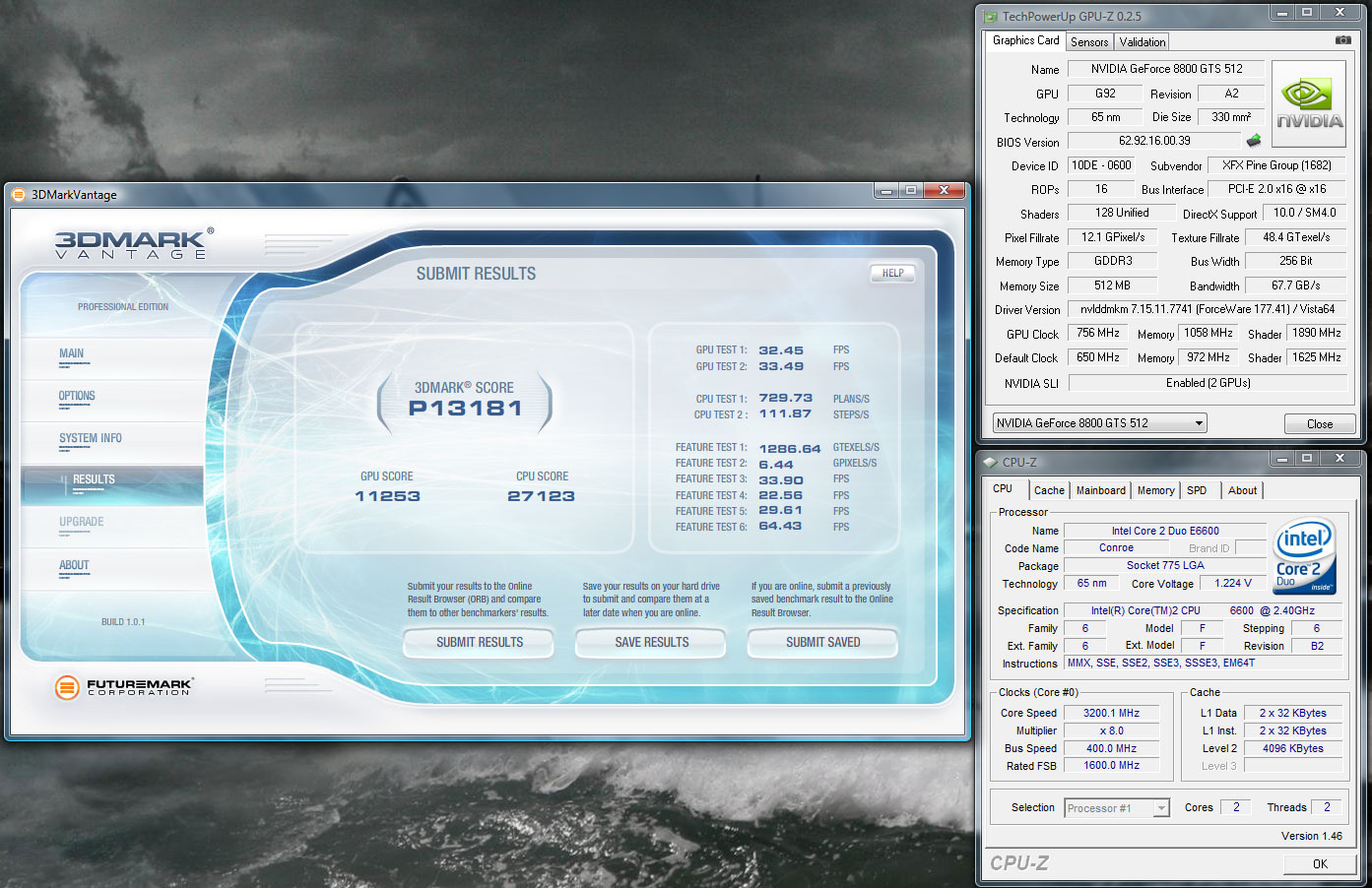1372x888 pixels.
Task: Click the Core Voltage 1.224 V value
Action: [1233, 583]
